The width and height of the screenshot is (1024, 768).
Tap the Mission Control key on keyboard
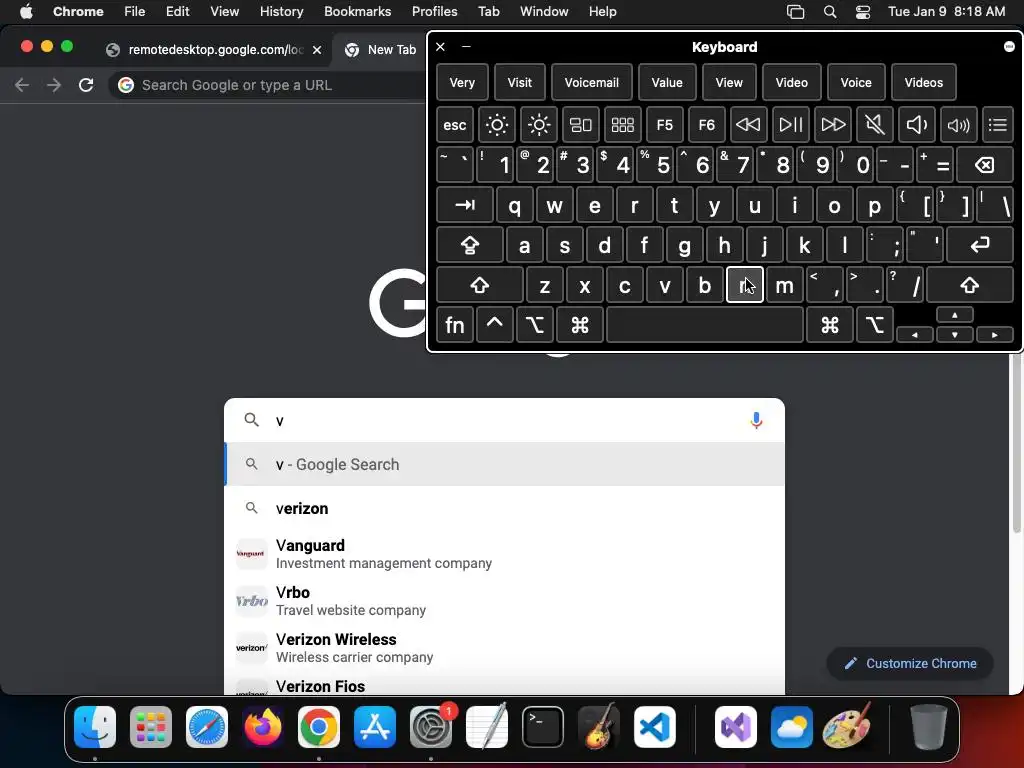pos(581,125)
